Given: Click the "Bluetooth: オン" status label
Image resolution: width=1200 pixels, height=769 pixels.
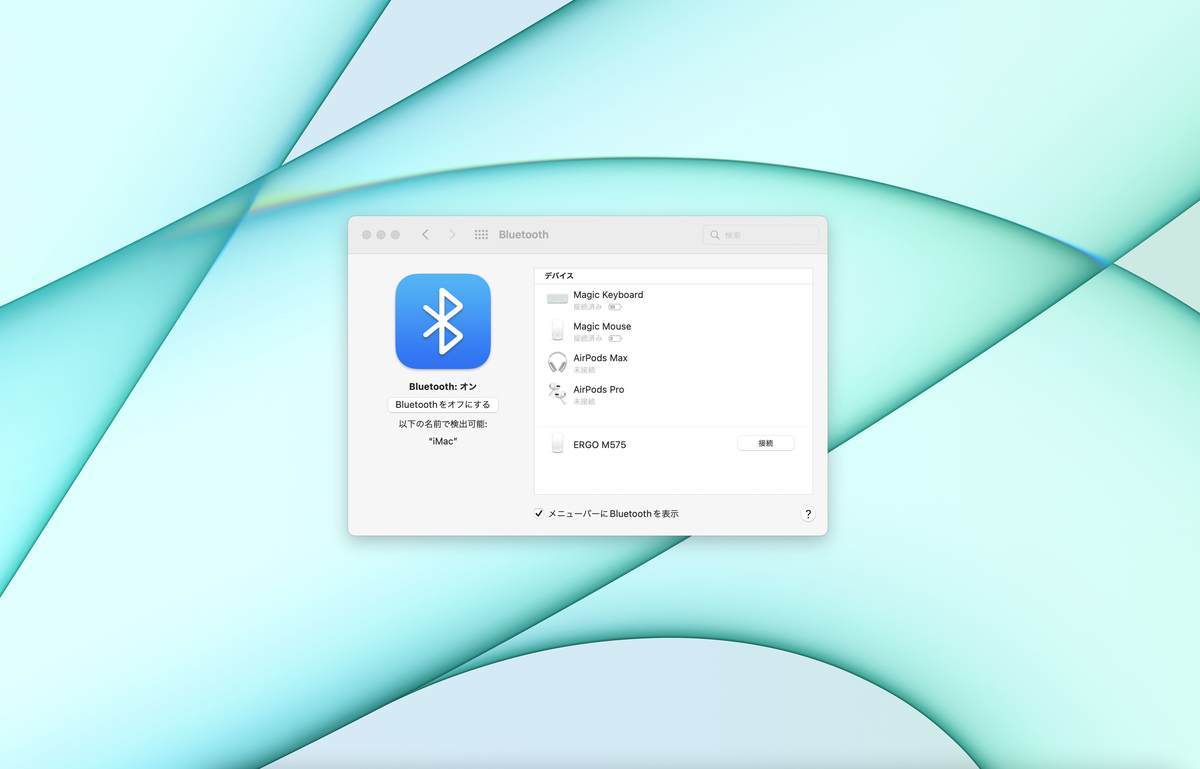Looking at the screenshot, I should (x=443, y=386).
